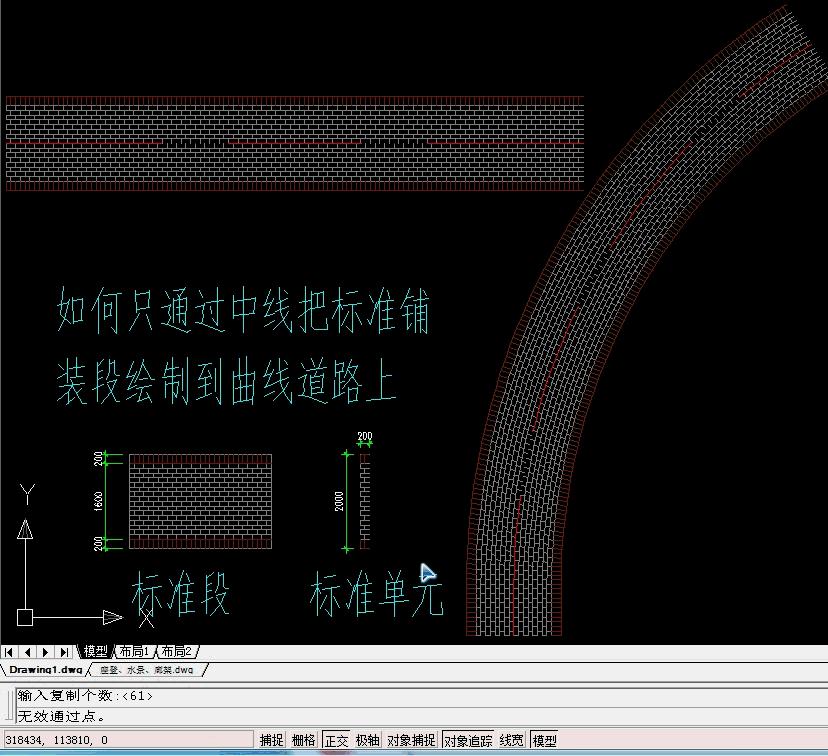Enable 栅格 grid display
828x756 pixels.
coord(302,741)
